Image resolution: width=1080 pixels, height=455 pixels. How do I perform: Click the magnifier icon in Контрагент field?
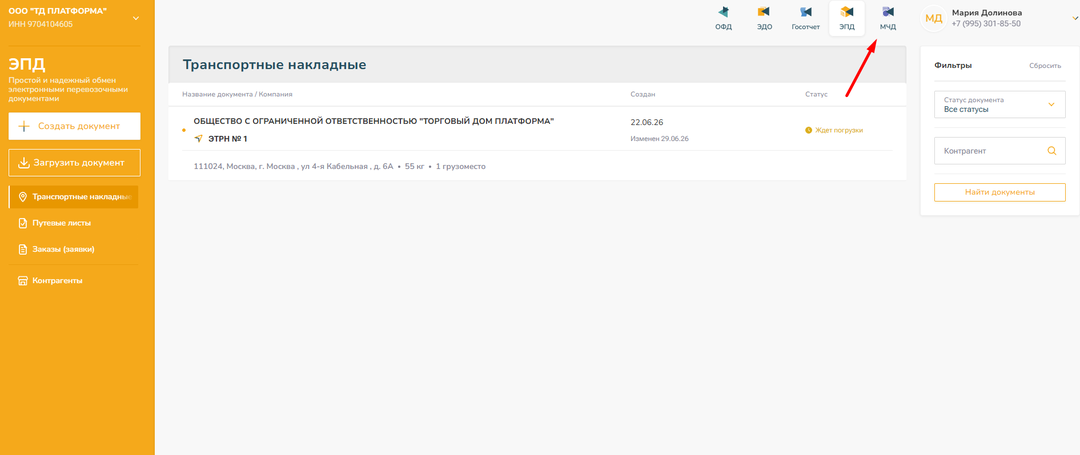pyautogui.click(x=1051, y=151)
